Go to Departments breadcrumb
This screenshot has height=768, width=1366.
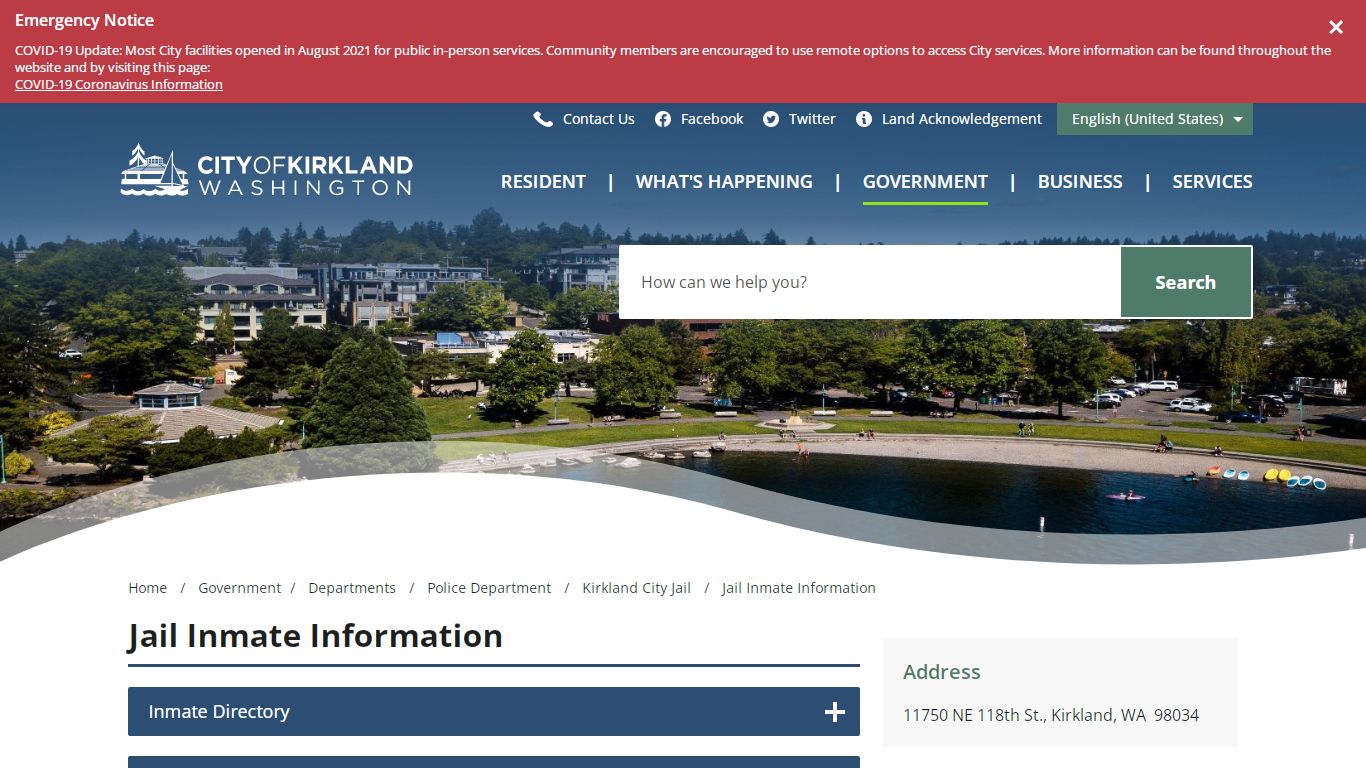352,588
